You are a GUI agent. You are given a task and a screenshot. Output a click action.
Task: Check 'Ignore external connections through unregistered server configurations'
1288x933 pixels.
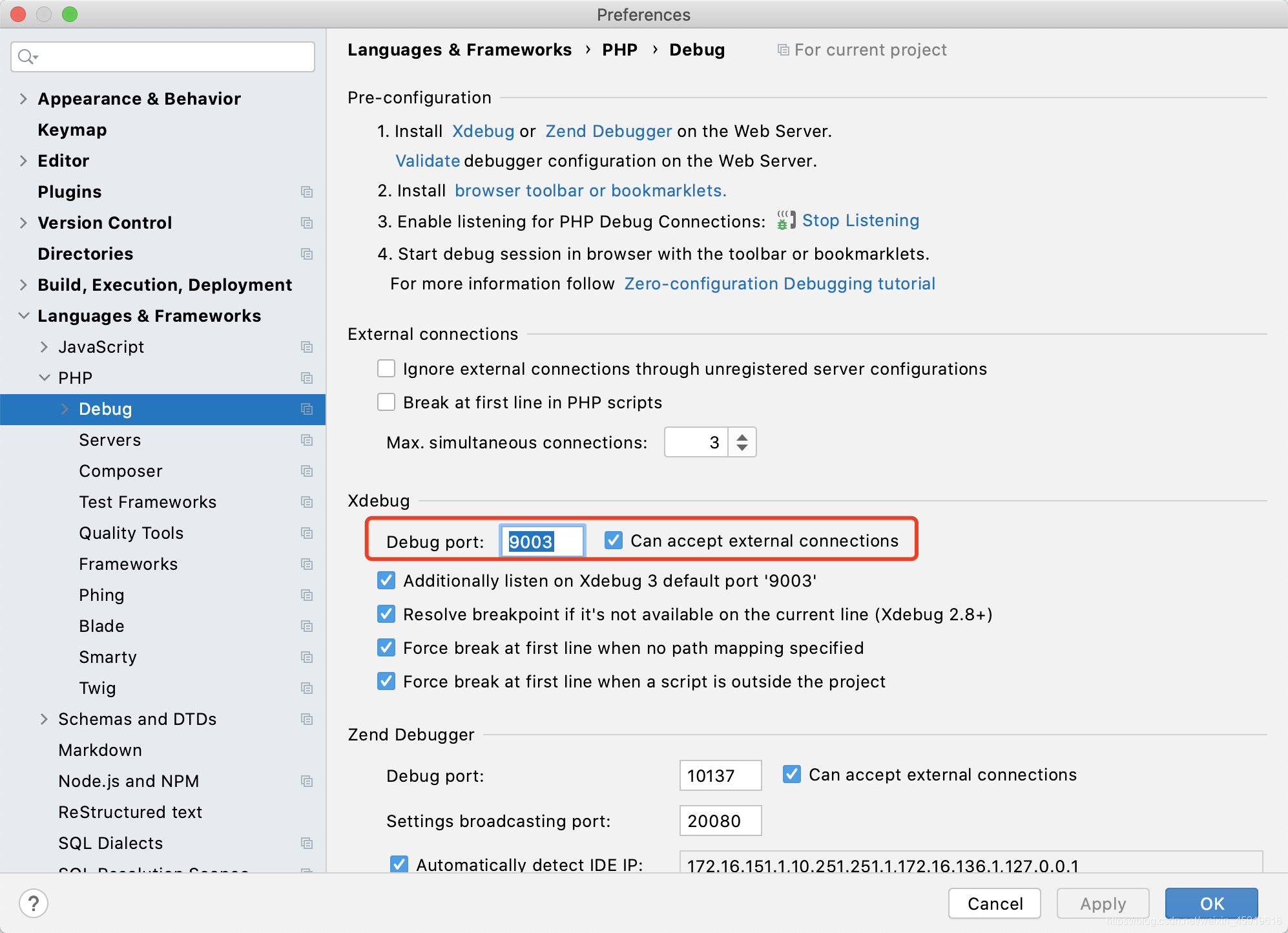pyautogui.click(x=386, y=368)
